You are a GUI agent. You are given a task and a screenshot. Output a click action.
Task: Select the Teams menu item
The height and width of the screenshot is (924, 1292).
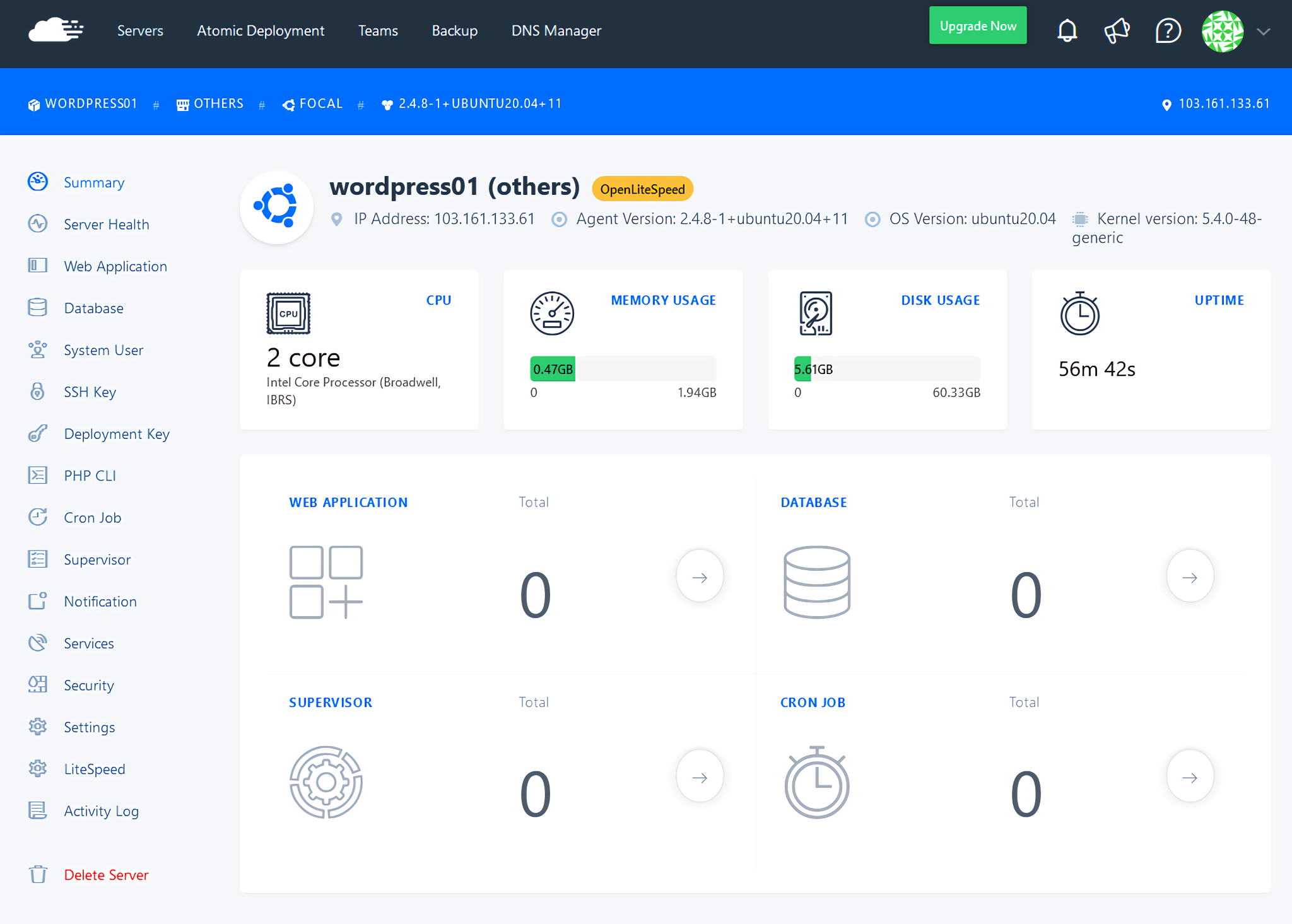[x=378, y=30]
